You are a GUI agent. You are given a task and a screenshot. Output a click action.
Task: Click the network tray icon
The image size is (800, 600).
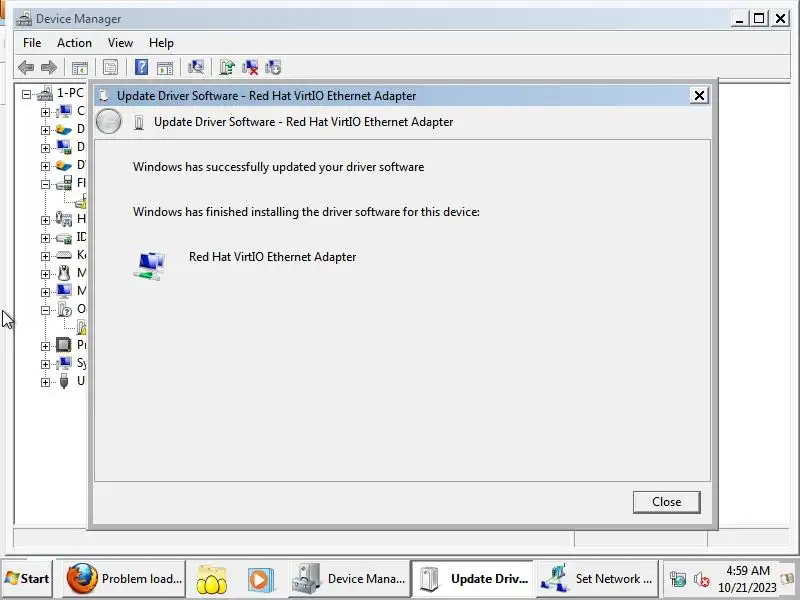tap(678, 579)
